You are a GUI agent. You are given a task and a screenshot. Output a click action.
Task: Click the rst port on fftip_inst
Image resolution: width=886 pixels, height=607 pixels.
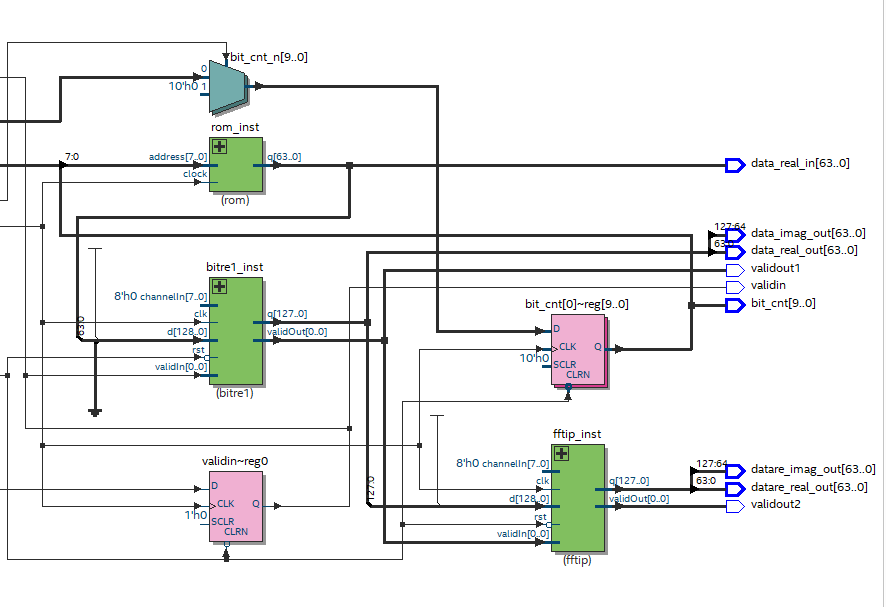[540, 517]
